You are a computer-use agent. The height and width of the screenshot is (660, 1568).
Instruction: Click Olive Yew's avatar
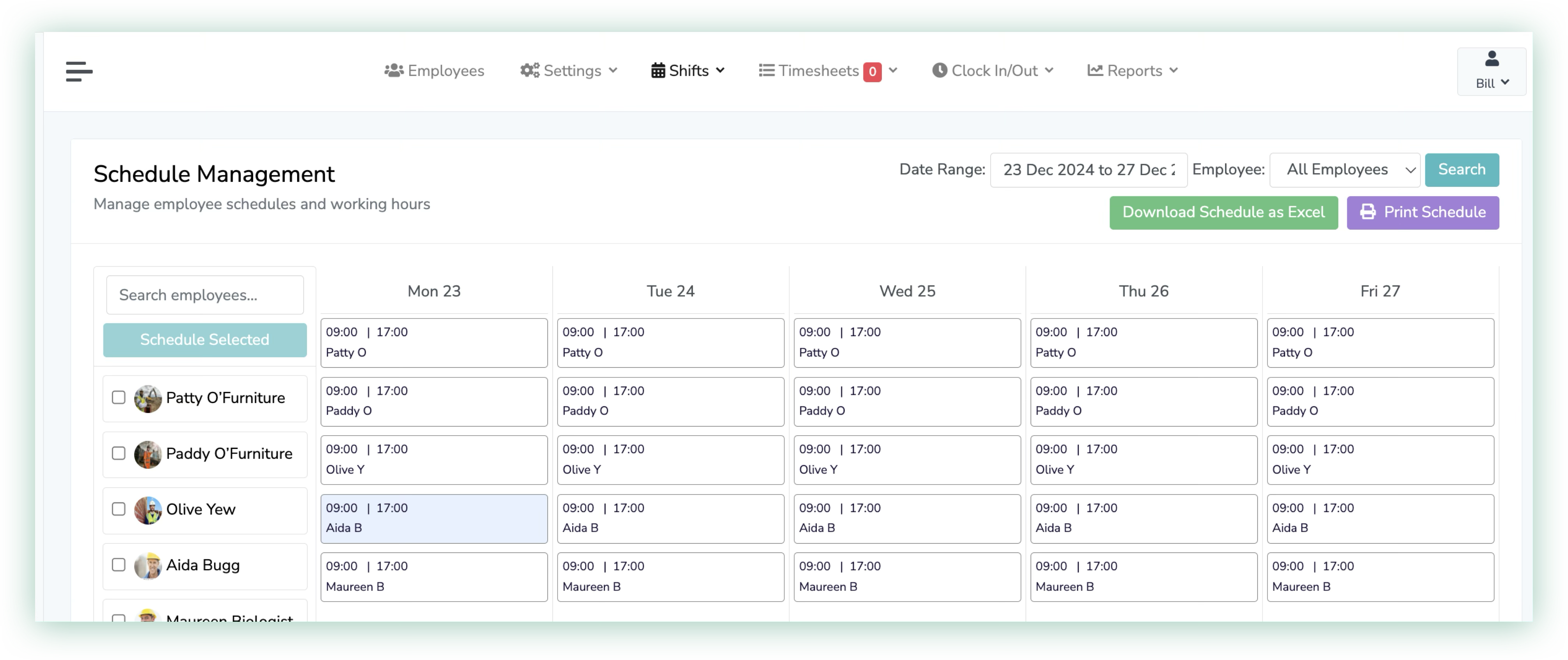(147, 509)
